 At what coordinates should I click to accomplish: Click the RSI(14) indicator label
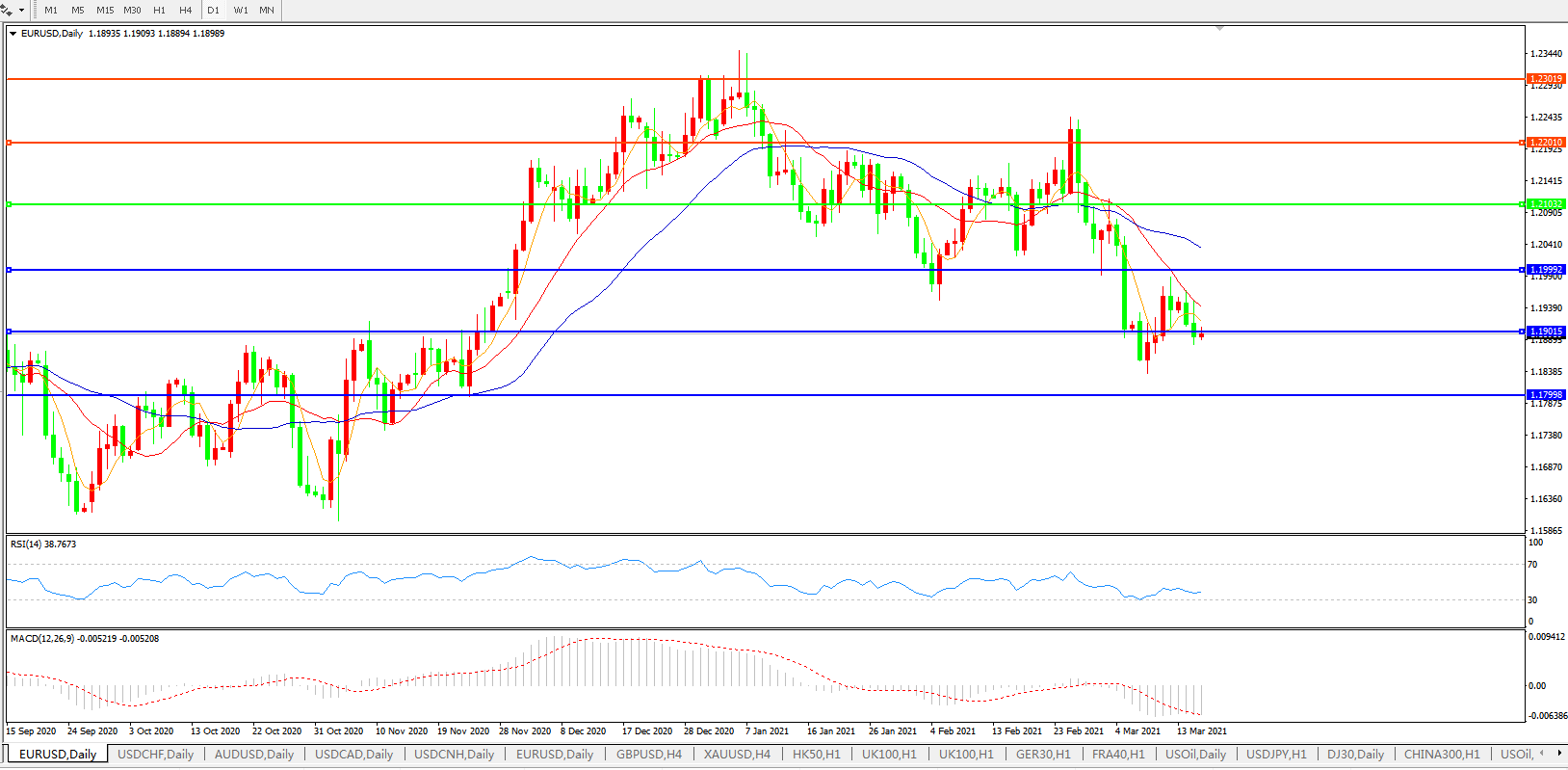[x=43, y=544]
